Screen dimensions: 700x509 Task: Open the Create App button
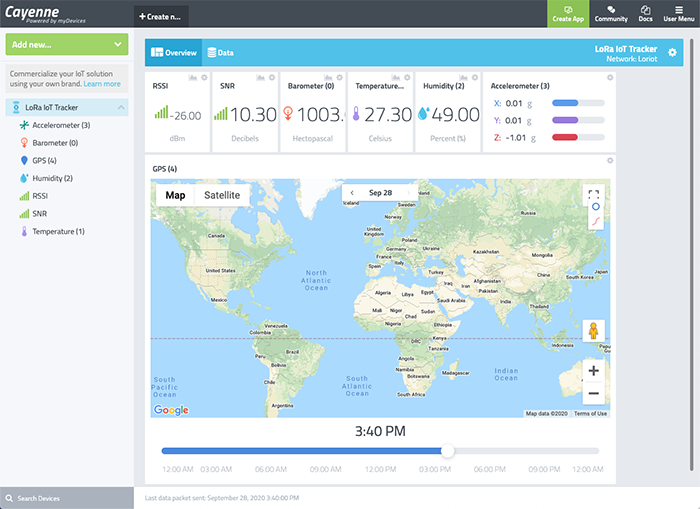(x=568, y=14)
